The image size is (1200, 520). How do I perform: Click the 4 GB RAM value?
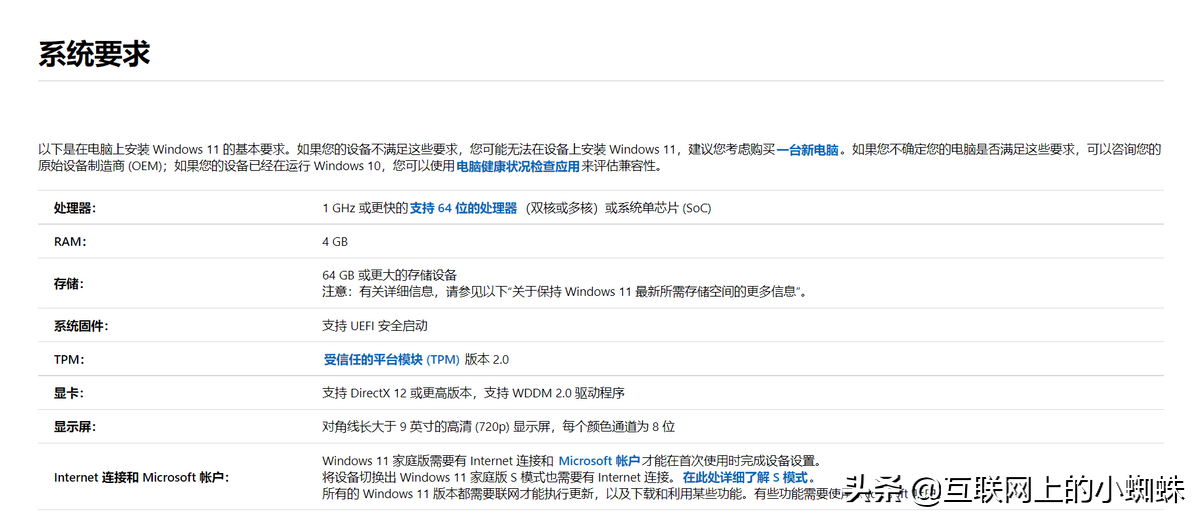pyautogui.click(x=335, y=241)
